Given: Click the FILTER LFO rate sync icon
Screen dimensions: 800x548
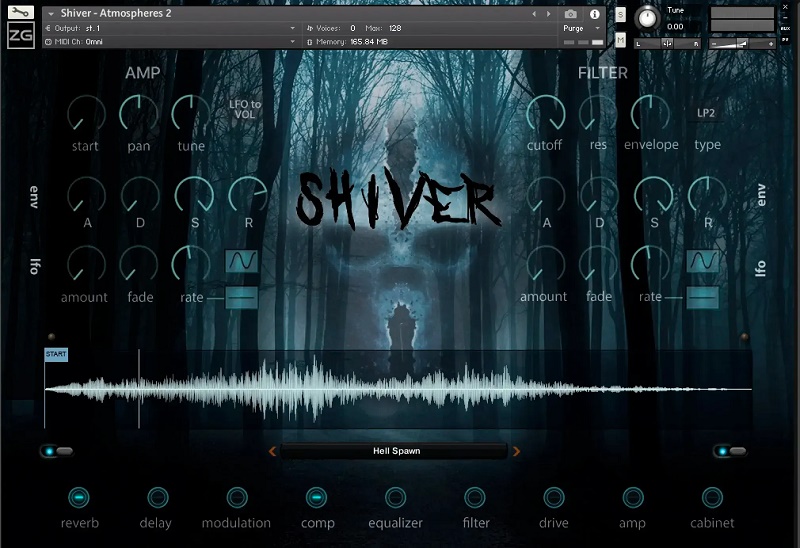Looking at the screenshot, I should [x=702, y=297].
